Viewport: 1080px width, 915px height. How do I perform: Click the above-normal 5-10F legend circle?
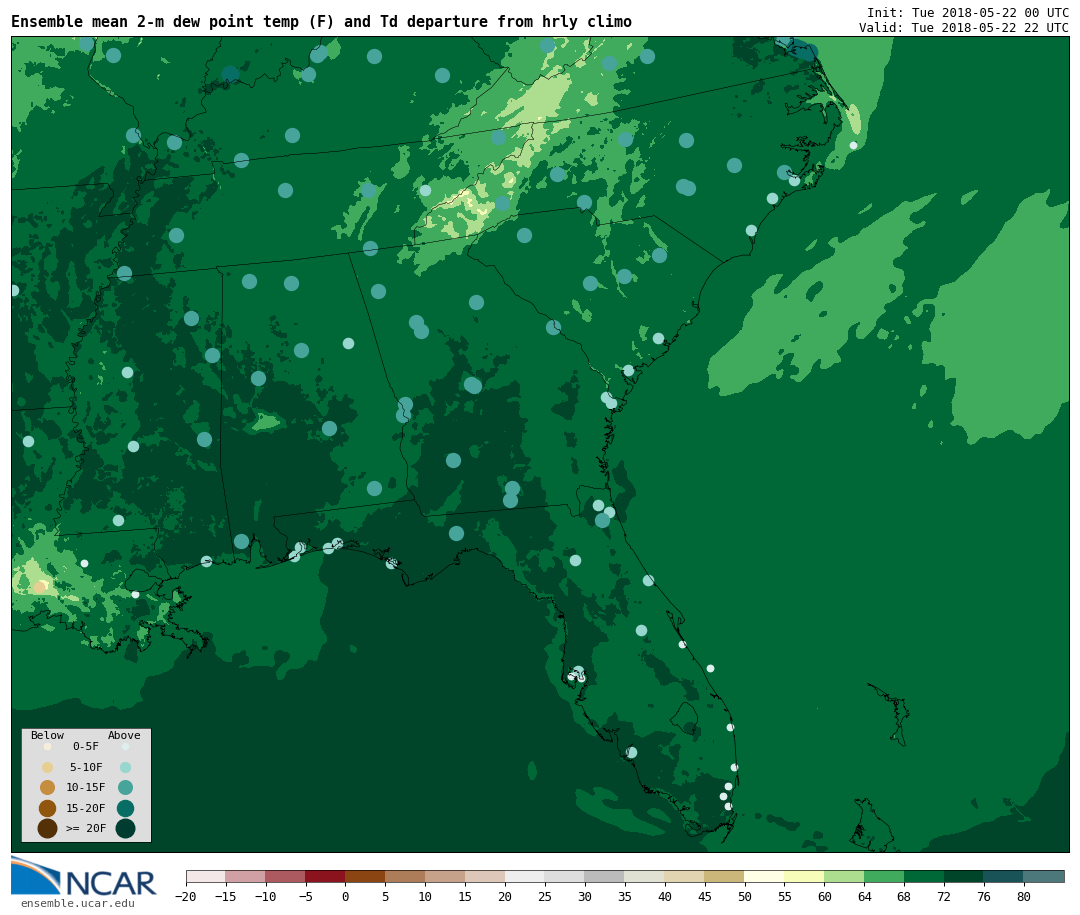point(125,767)
